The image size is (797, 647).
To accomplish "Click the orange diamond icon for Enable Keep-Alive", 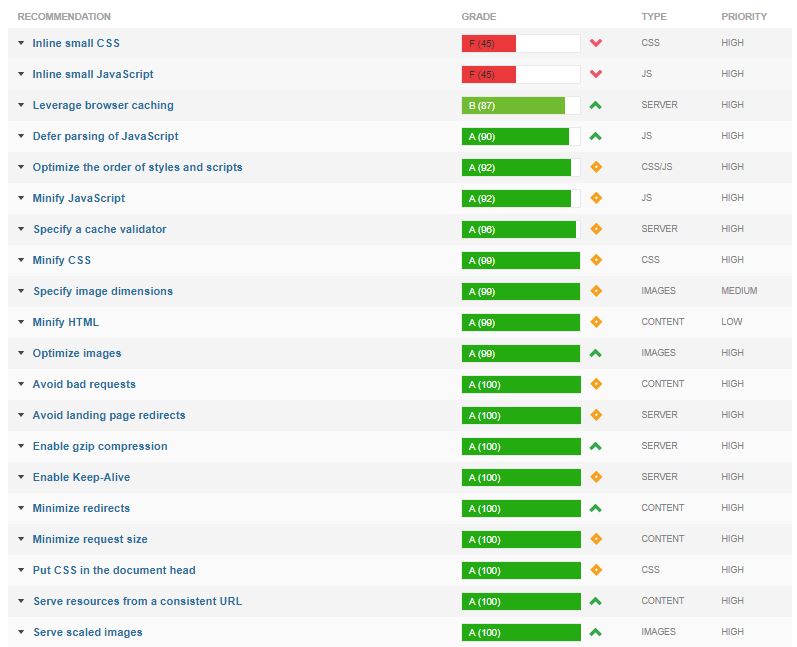I will (596, 477).
